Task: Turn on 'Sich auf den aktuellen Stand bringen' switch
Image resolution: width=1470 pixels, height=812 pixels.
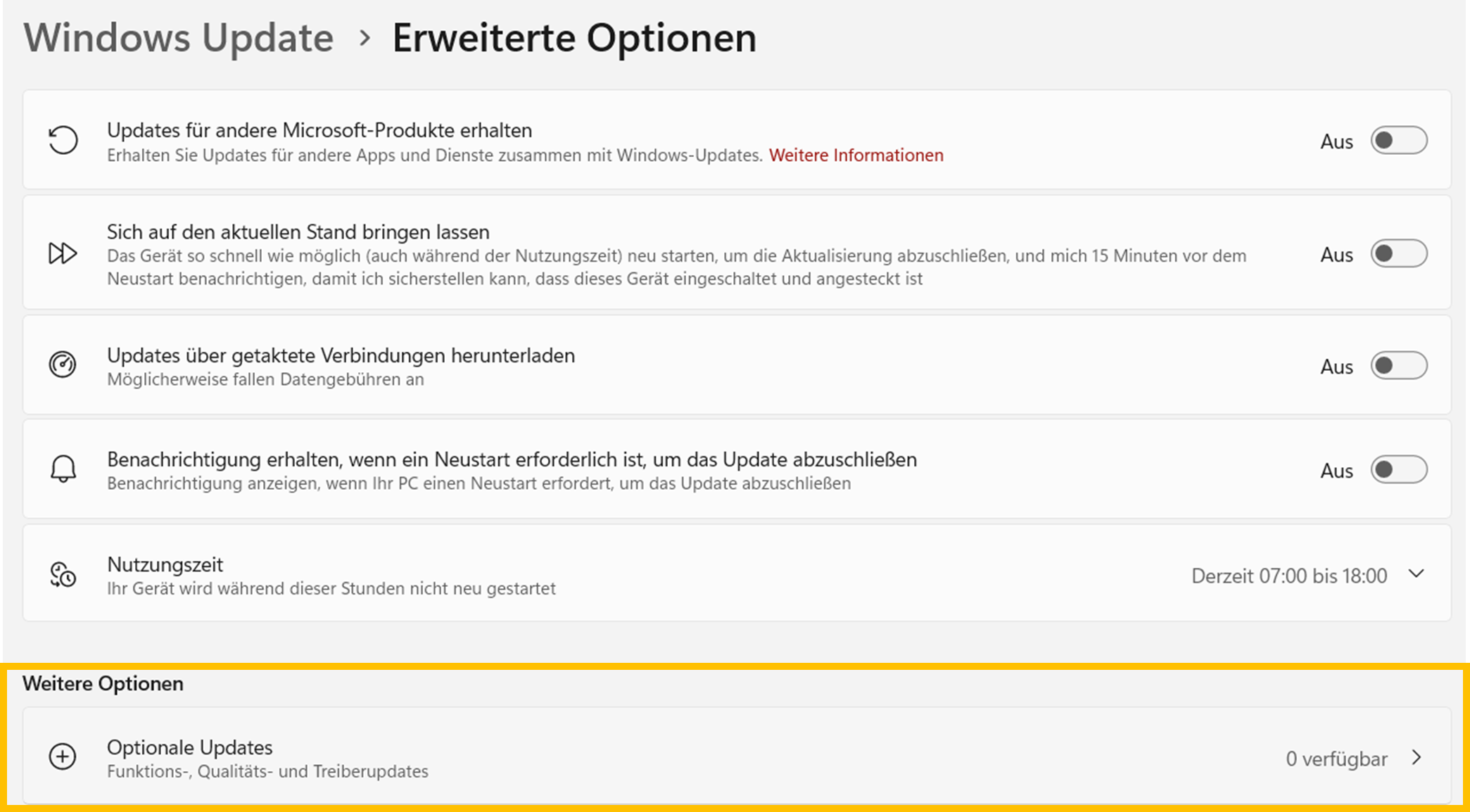Action: pos(1398,253)
